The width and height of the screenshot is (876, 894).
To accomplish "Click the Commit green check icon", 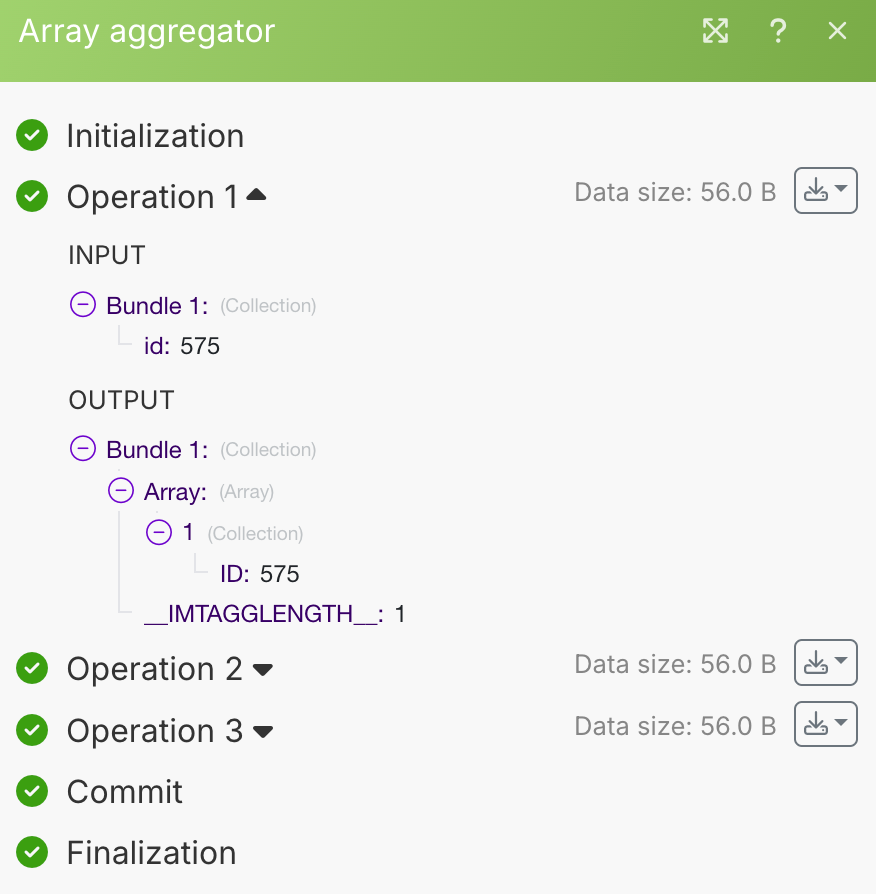I will click(x=32, y=791).
